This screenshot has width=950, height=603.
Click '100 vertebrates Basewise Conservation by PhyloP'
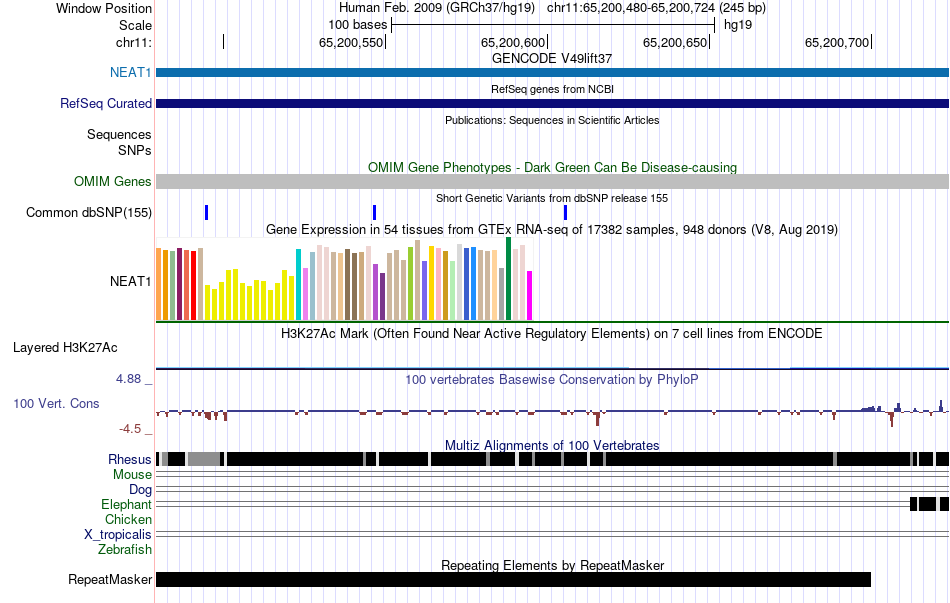552,380
